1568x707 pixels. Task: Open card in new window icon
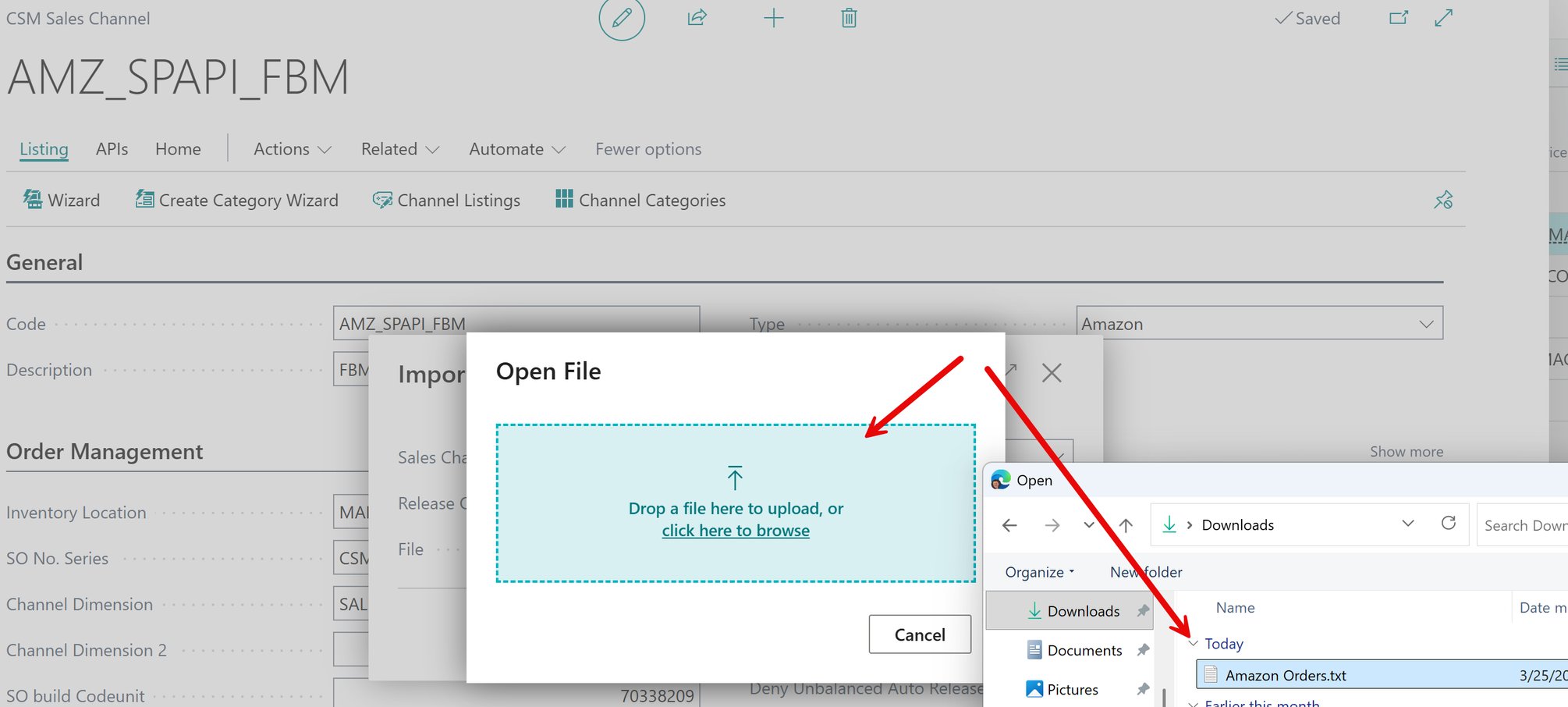1399,17
